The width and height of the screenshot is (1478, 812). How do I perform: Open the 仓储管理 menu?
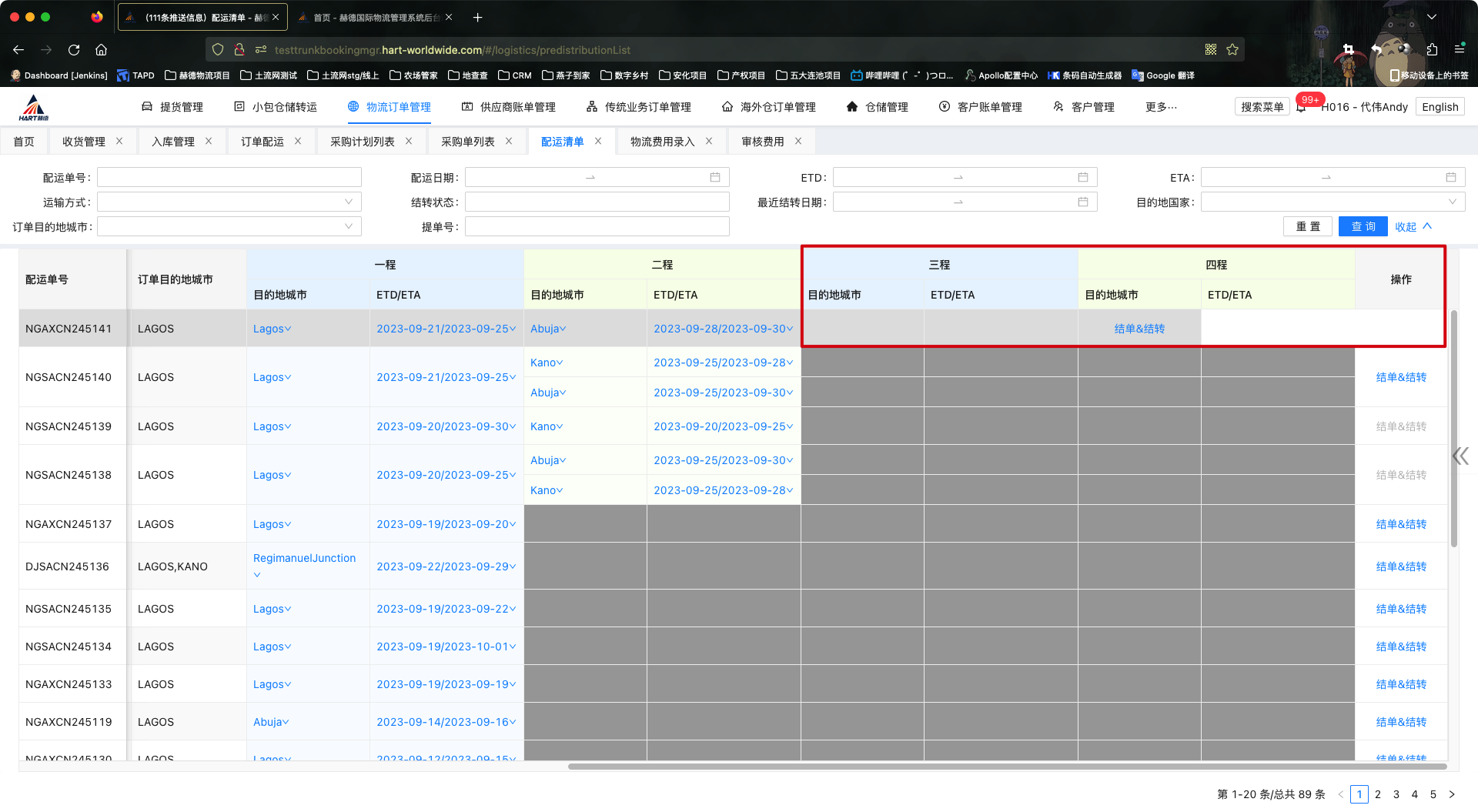pyautogui.click(x=878, y=107)
